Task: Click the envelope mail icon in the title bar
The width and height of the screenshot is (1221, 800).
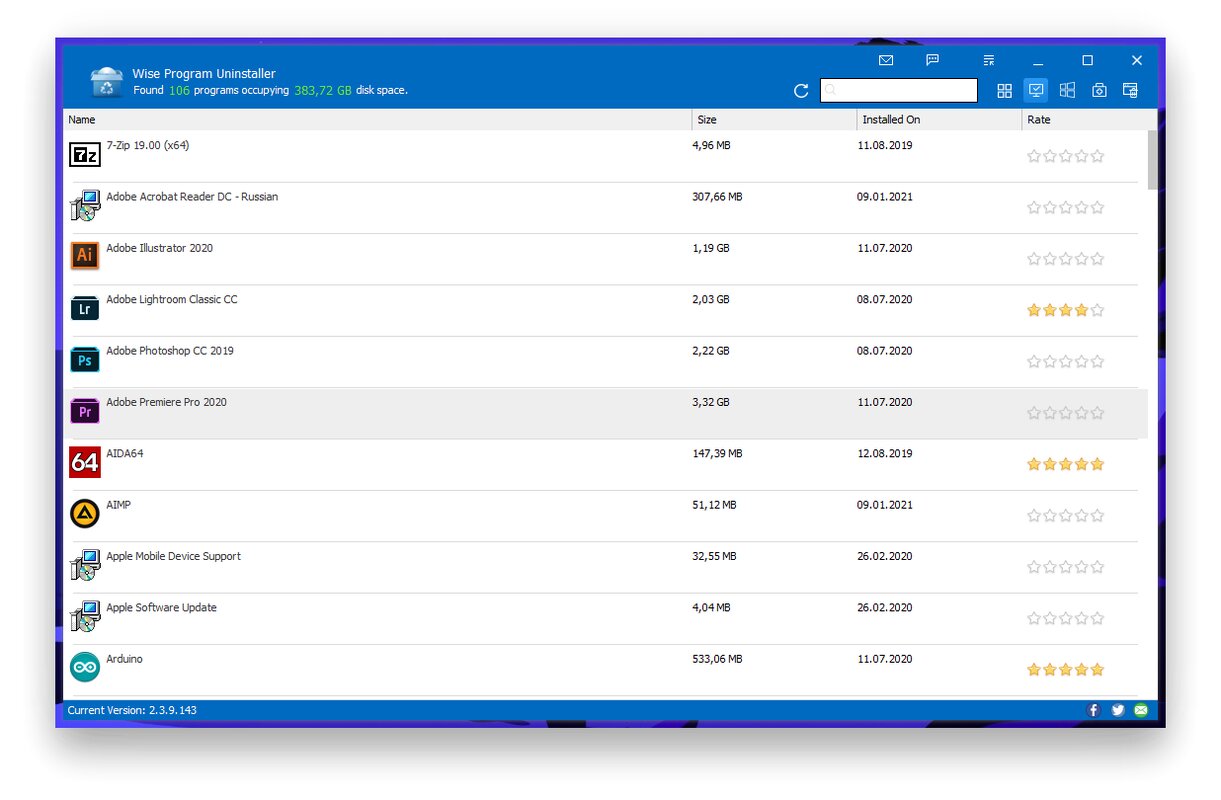Action: [886, 60]
